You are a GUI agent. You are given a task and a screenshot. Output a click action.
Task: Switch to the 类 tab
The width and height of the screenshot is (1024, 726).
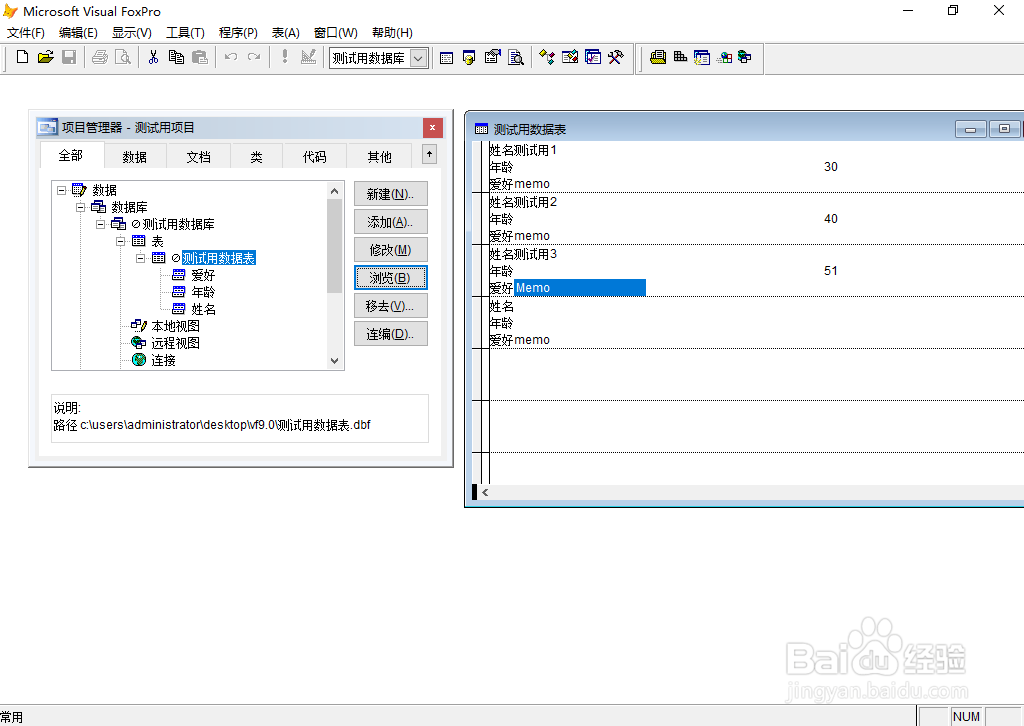257,157
